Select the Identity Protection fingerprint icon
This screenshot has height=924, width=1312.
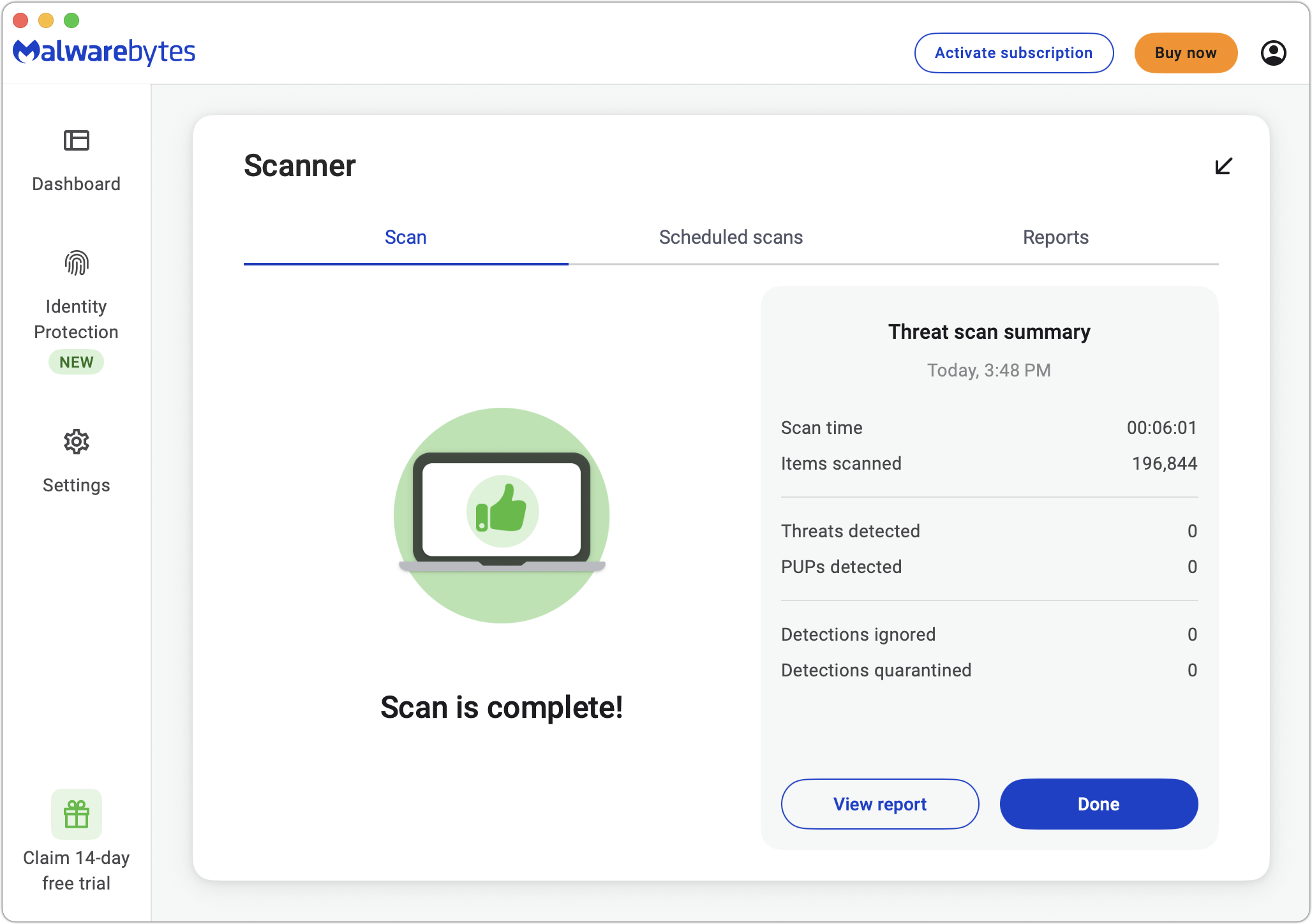[76, 264]
